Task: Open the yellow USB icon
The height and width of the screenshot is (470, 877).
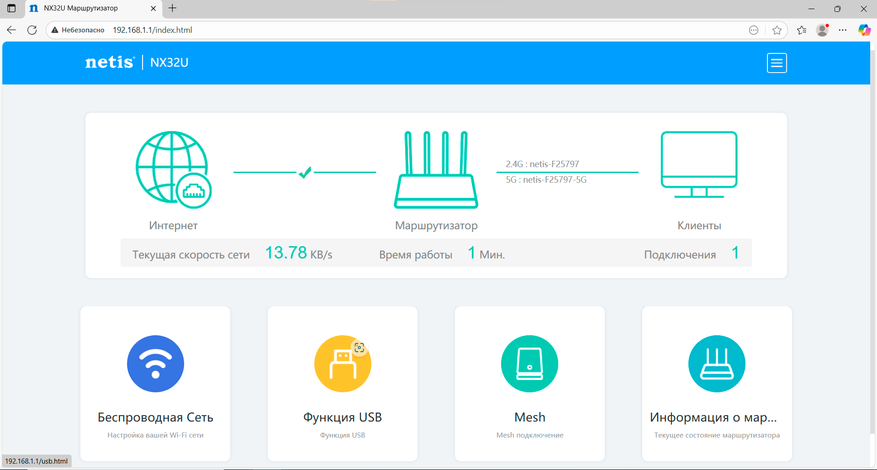Action: [x=342, y=363]
